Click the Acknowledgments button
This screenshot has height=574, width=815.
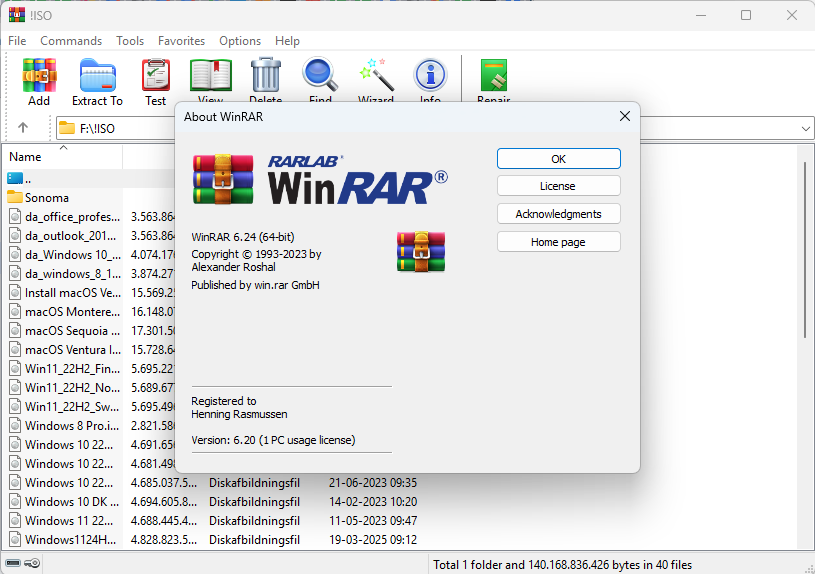click(558, 214)
